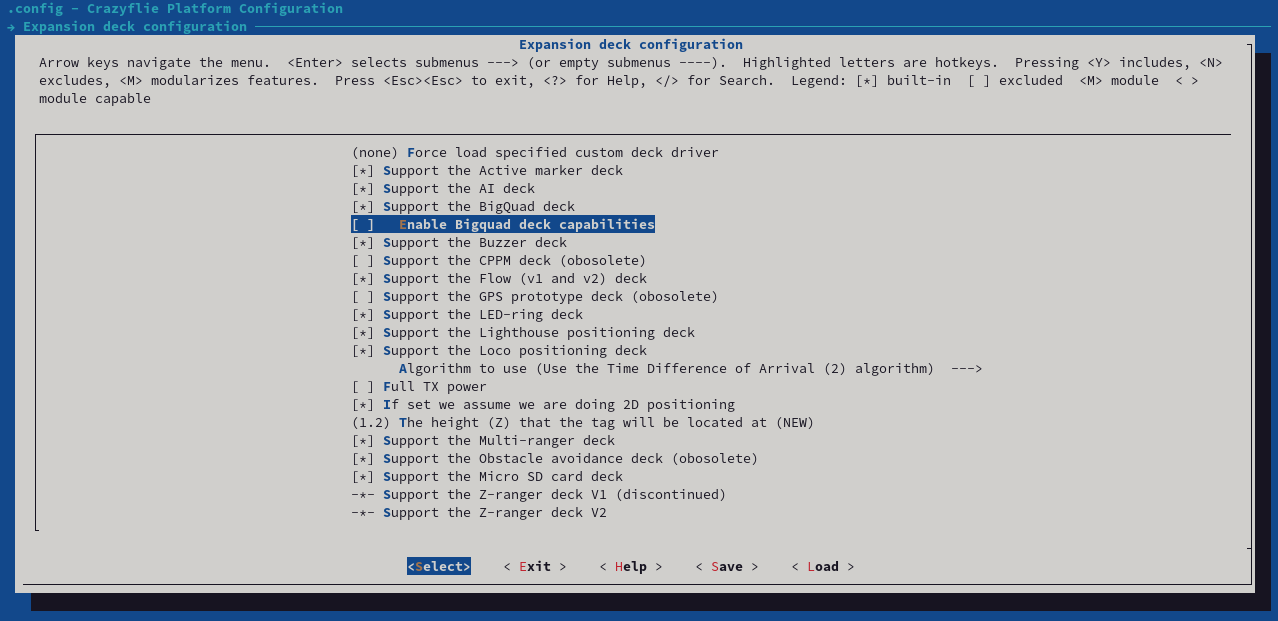Click the Expansion deck configuration breadcrumb
Viewport: 1278px width, 621px height.
(135, 27)
